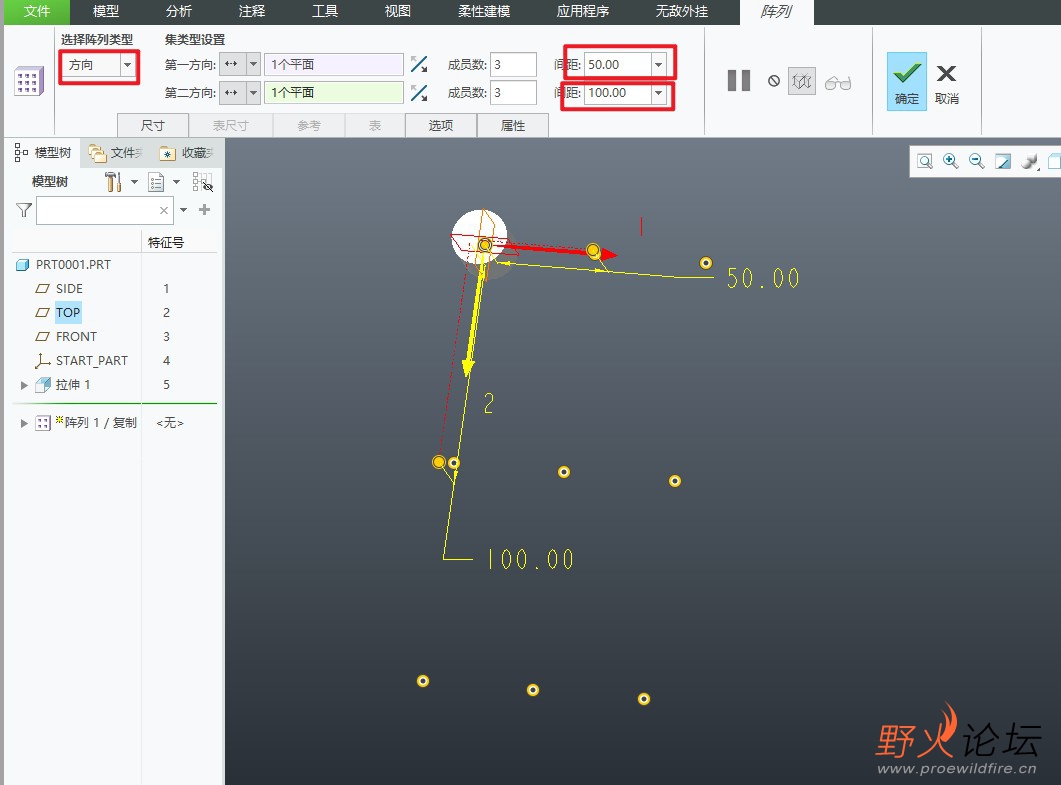This screenshot has width=1061, height=785.
Task: Click the model tree filter funnel icon
Action: (24, 210)
